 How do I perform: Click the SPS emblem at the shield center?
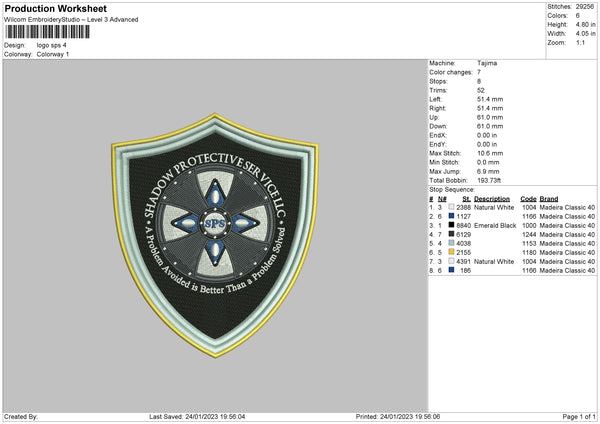[x=215, y=223]
